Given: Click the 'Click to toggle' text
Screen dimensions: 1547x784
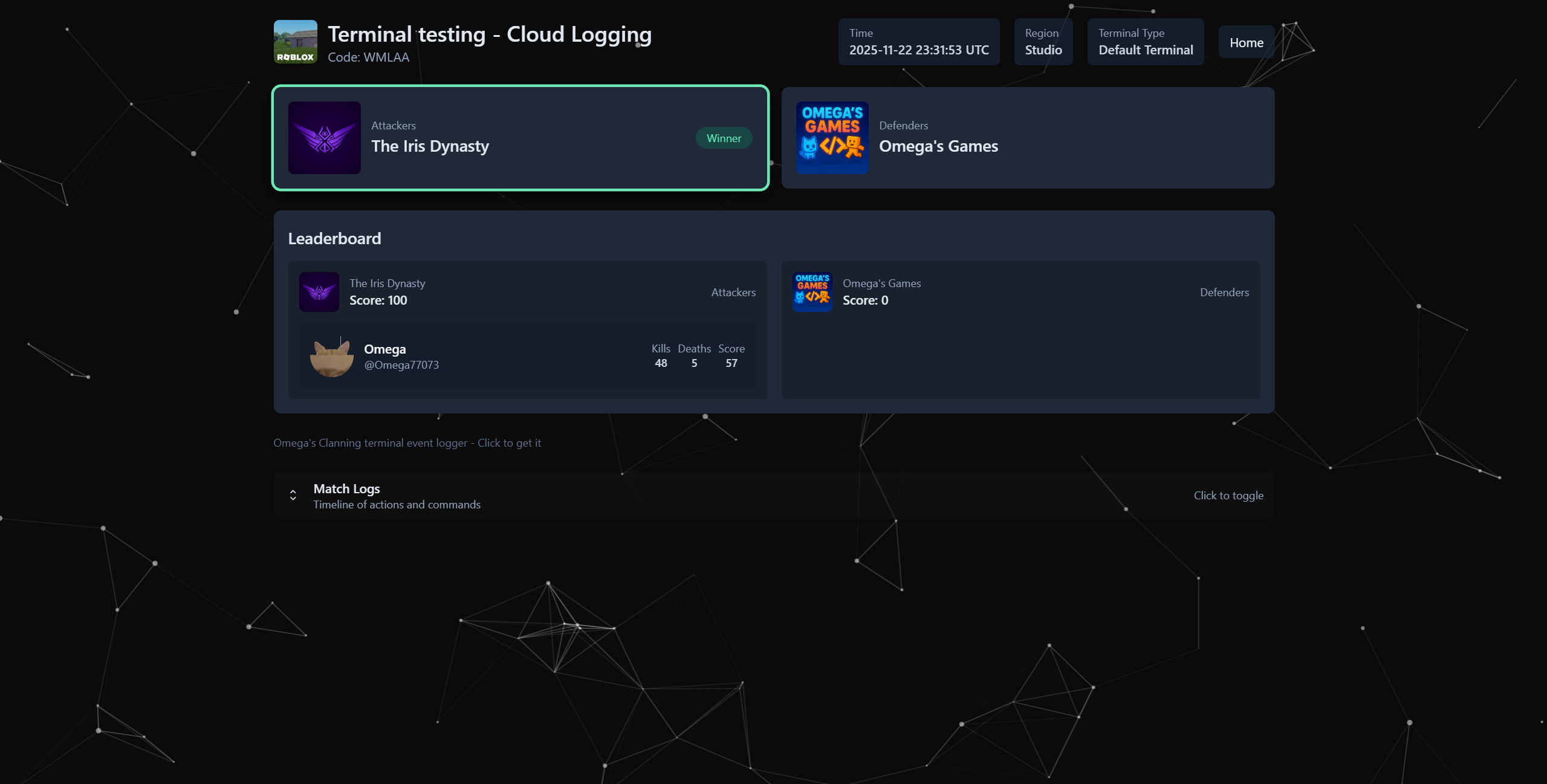Looking at the screenshot, I should [1228, 496].
